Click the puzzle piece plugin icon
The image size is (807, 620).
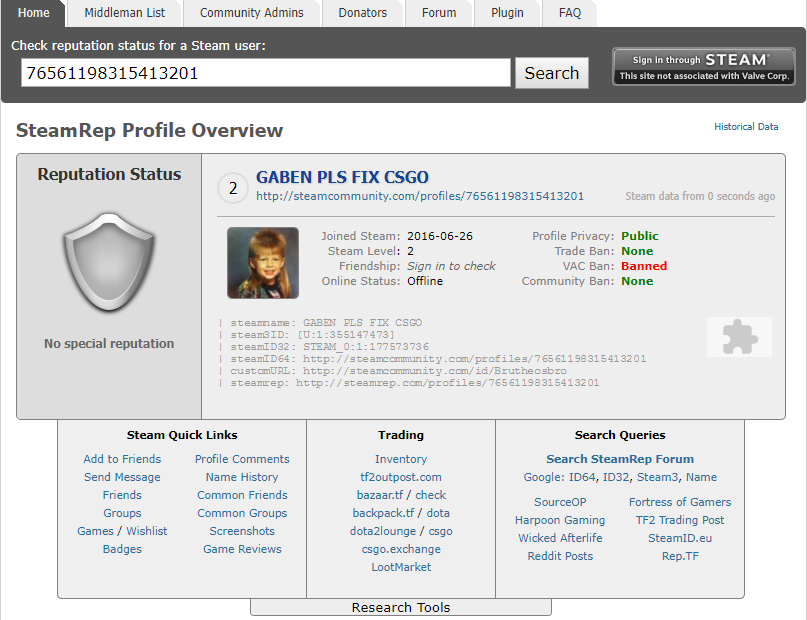(740, 337)
